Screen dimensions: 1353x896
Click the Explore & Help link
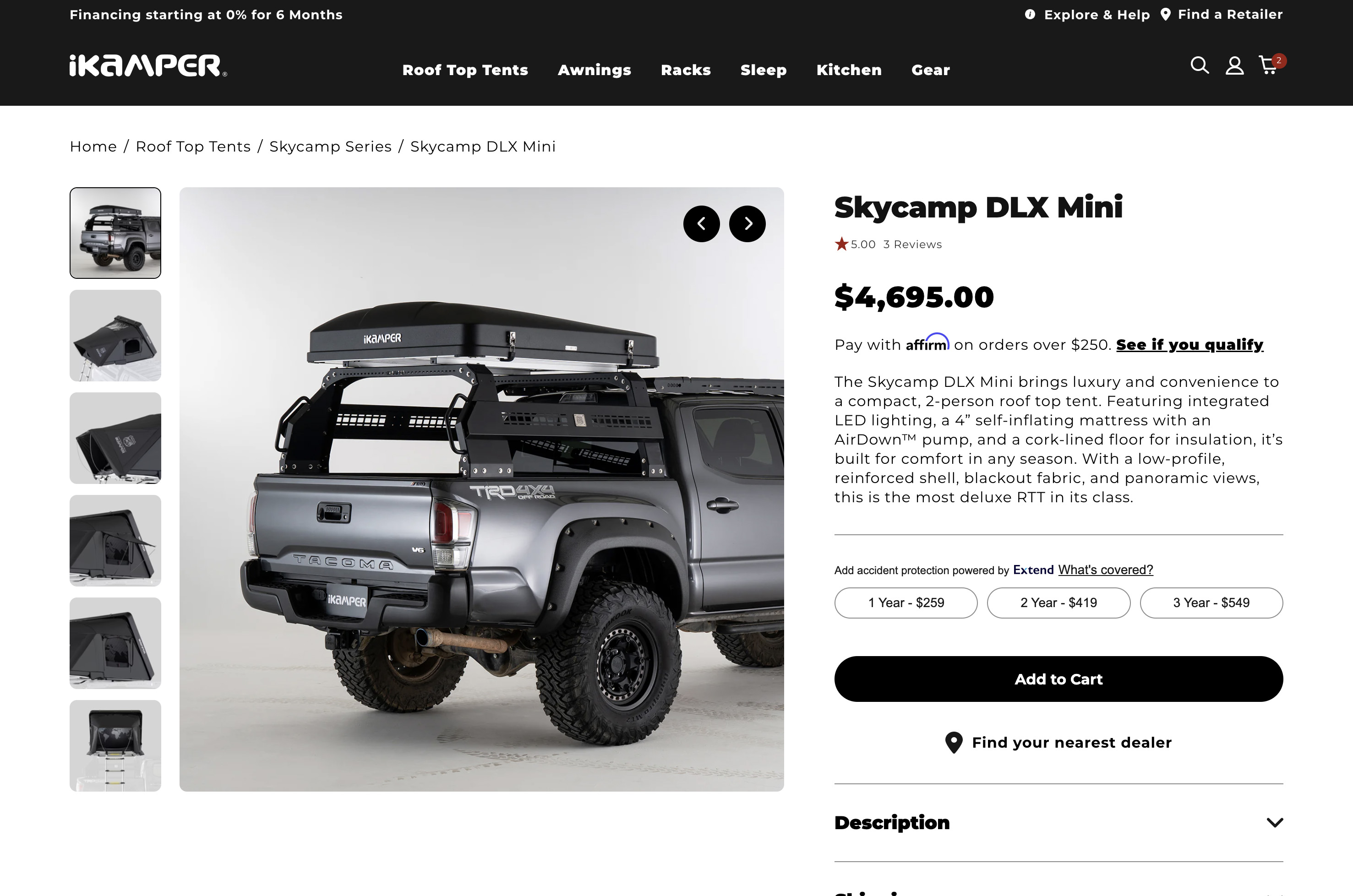tap(1097, 15)
